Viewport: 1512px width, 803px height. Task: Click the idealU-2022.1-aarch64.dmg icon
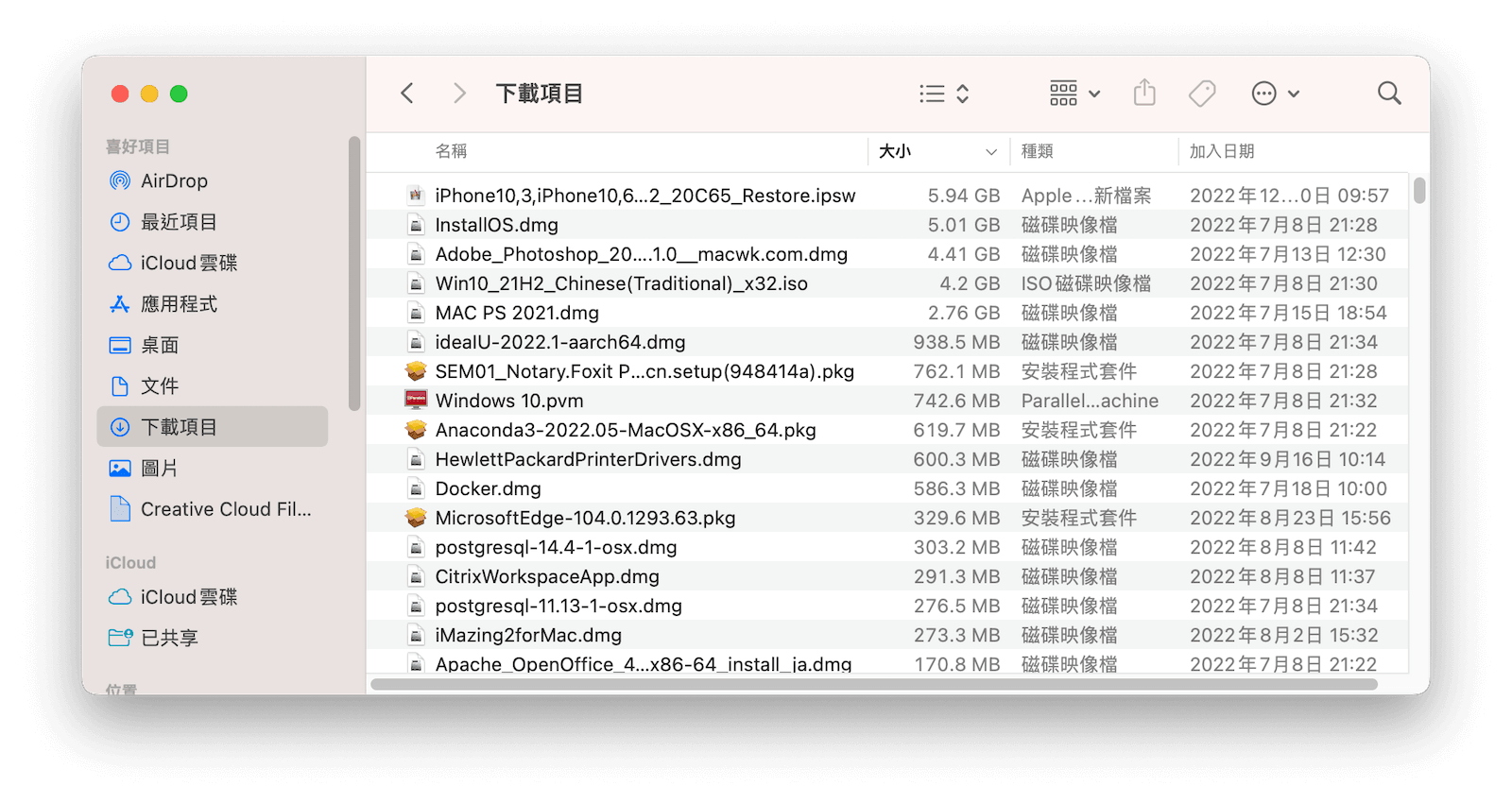pyautogui.click(x=416, y=342)
